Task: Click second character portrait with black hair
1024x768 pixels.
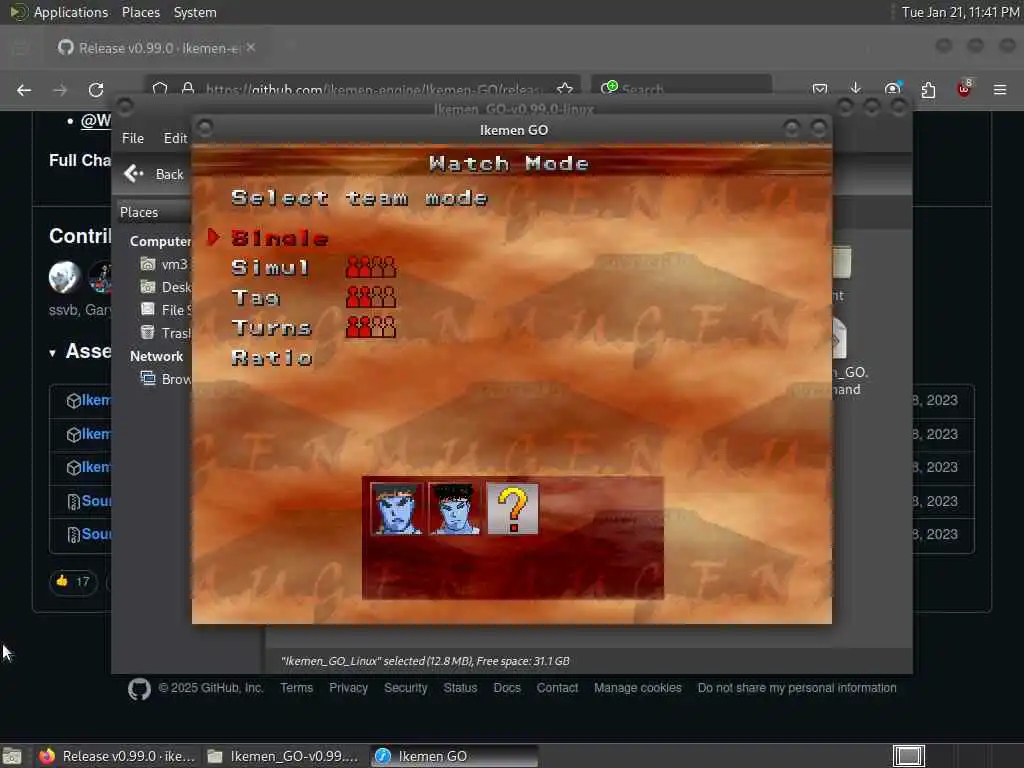Action: 454,509
